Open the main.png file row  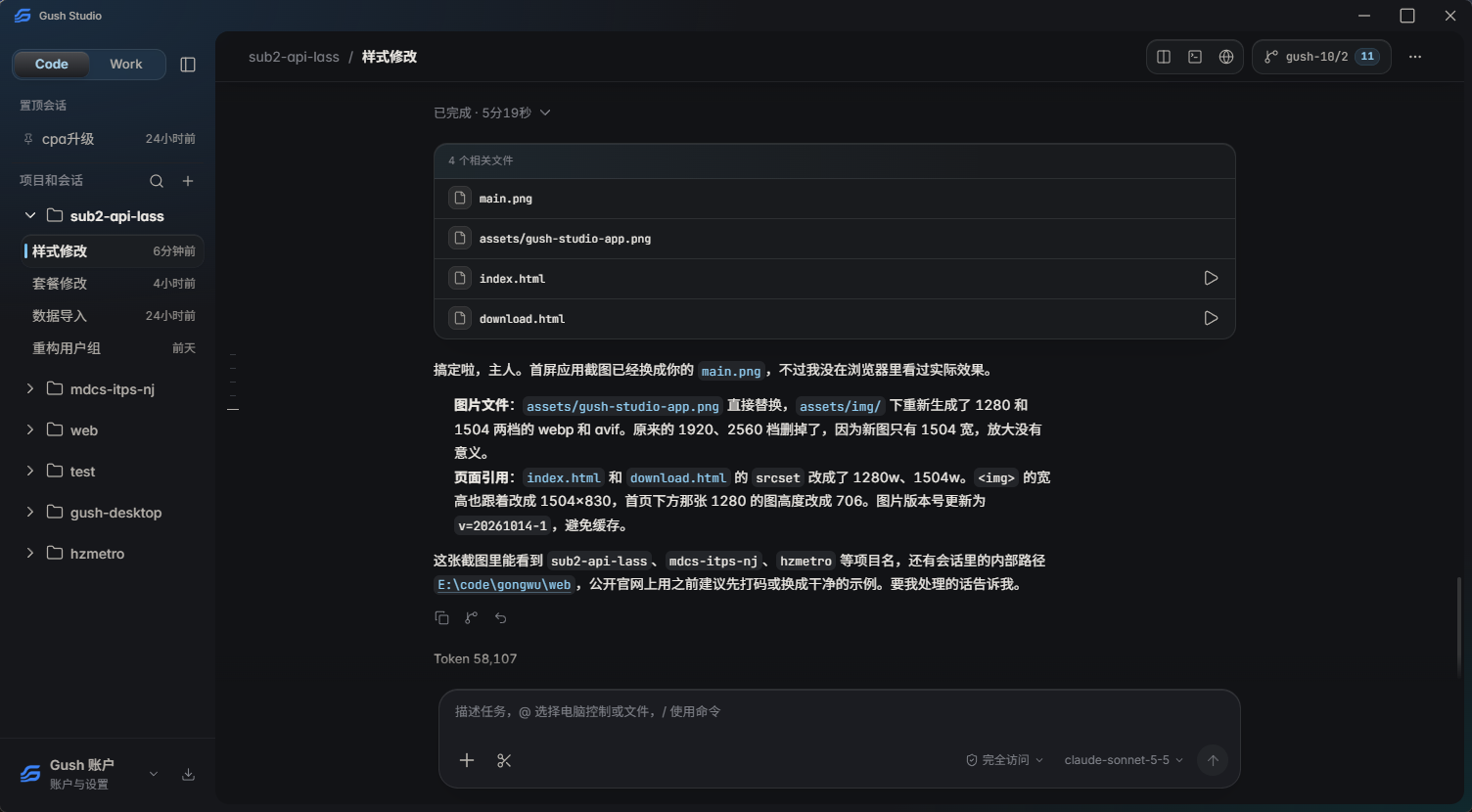(x=835, y=199)
